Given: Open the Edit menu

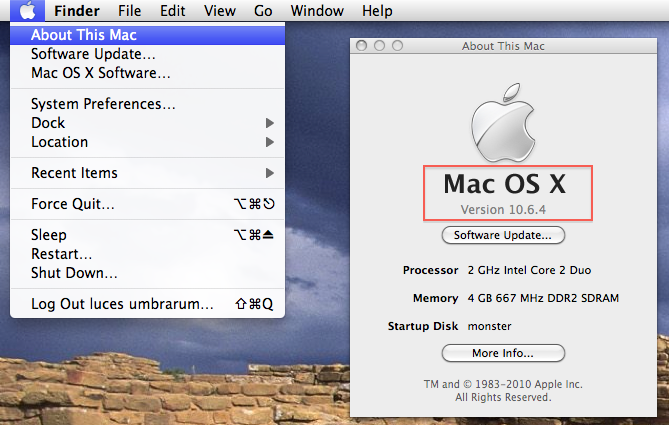Looking at the screenshot, I should pyautogui.click(x=172, y=10).
